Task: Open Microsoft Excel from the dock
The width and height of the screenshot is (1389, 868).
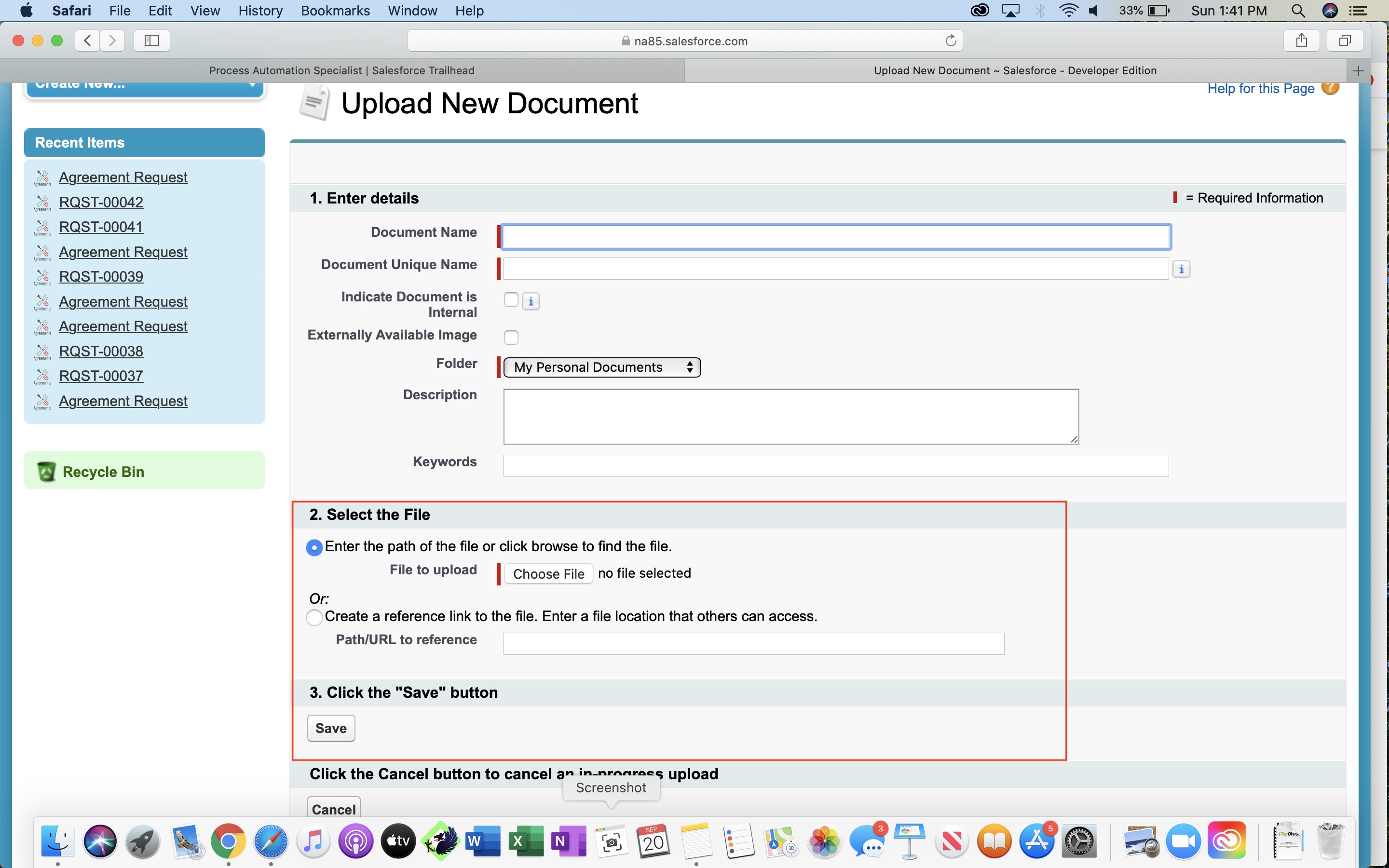Action: pos(526,841)
